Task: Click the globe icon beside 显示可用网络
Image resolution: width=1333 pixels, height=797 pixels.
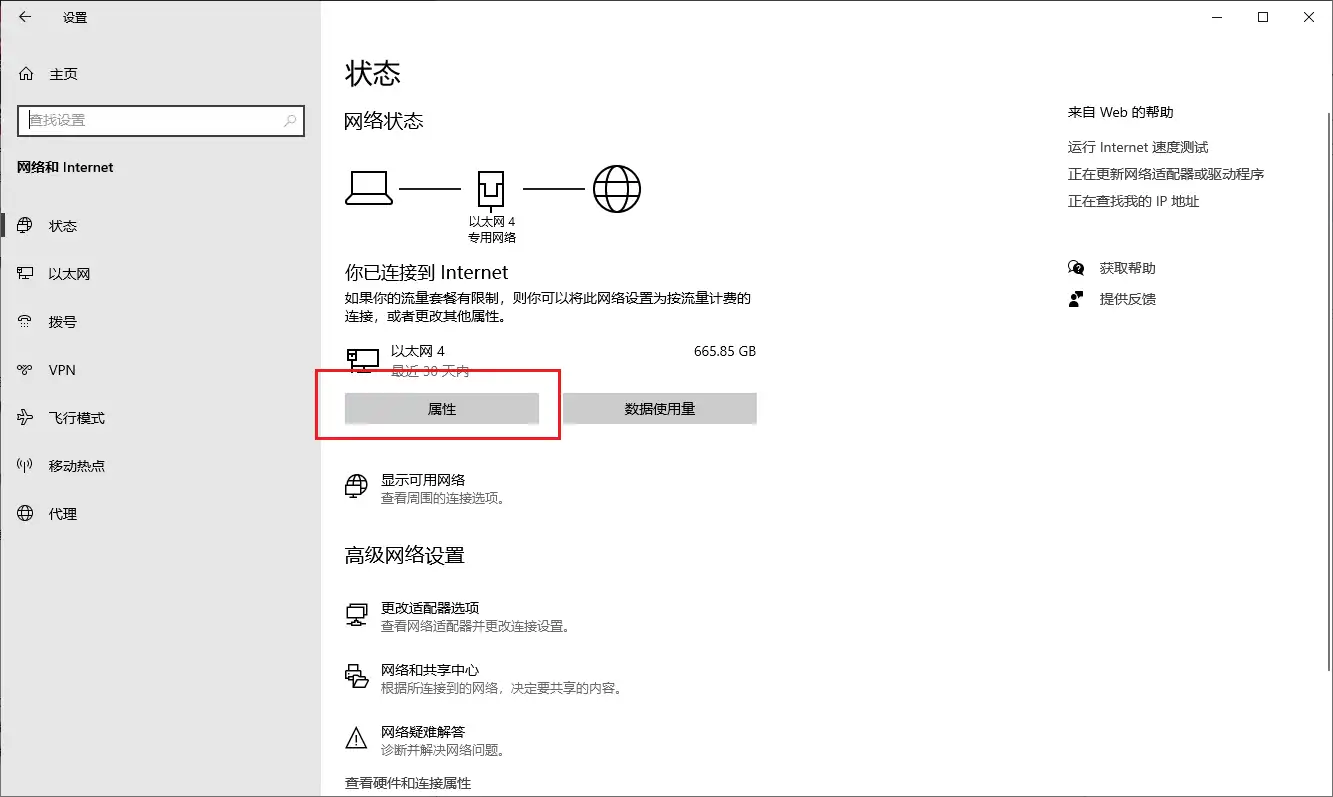Action: [x=356, y=487]
